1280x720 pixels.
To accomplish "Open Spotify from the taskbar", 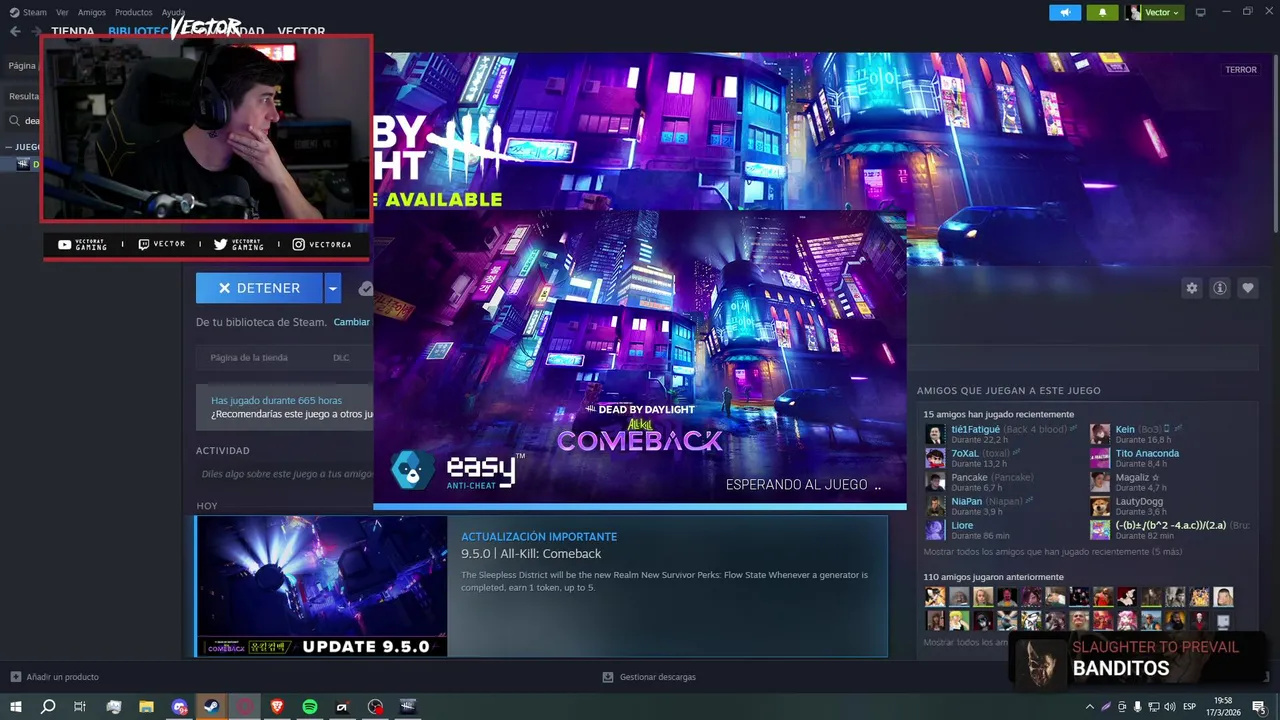I will (310, 706).
